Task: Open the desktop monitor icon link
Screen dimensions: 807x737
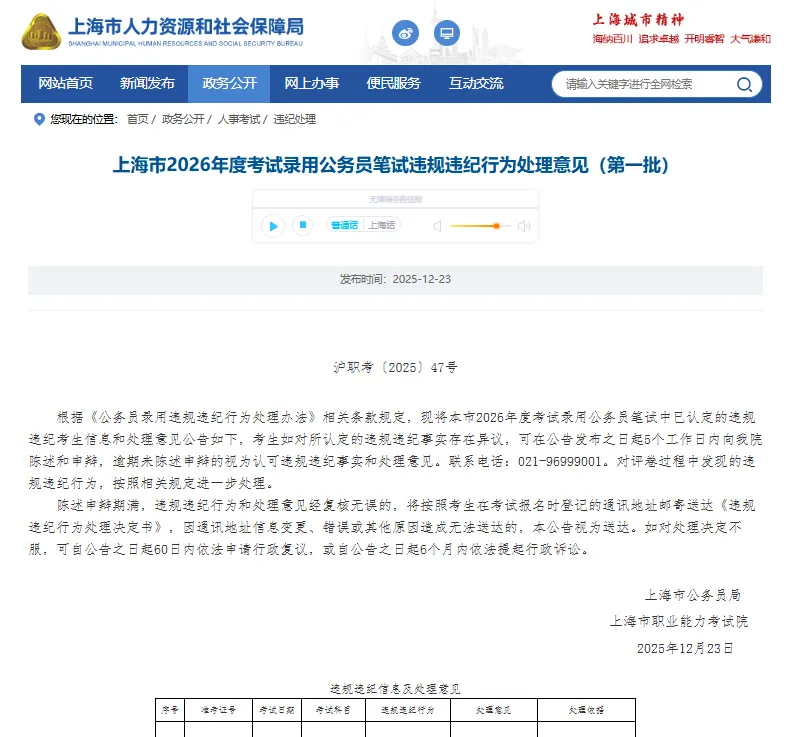Action: [x=447, y=33]
